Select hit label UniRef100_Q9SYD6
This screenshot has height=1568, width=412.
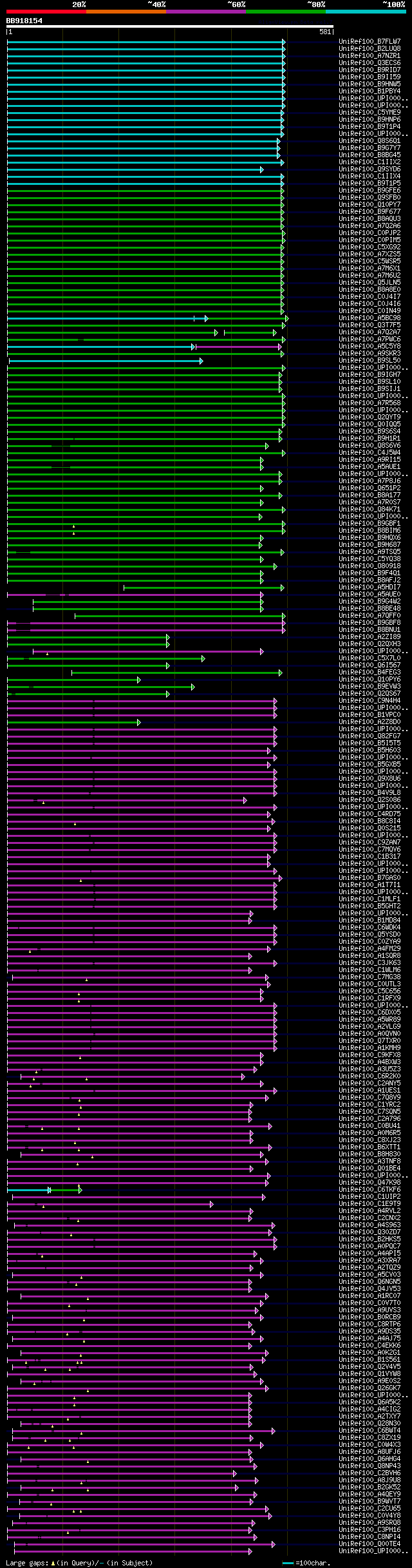(x=370, y=169)
